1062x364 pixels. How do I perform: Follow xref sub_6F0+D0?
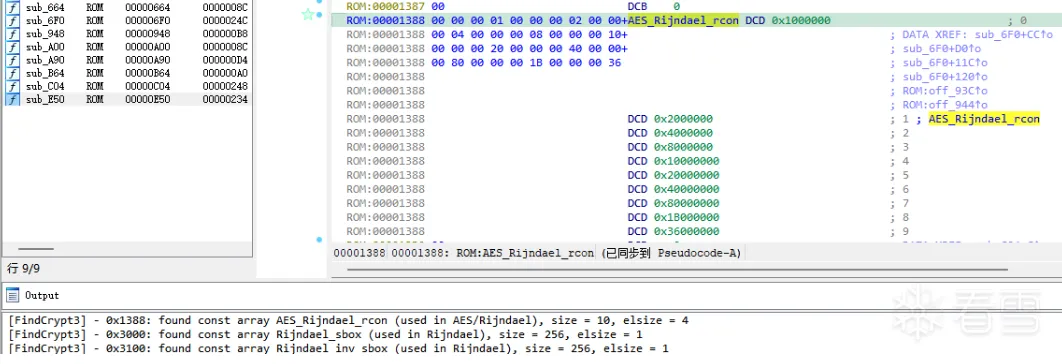(x=941, y=48)
